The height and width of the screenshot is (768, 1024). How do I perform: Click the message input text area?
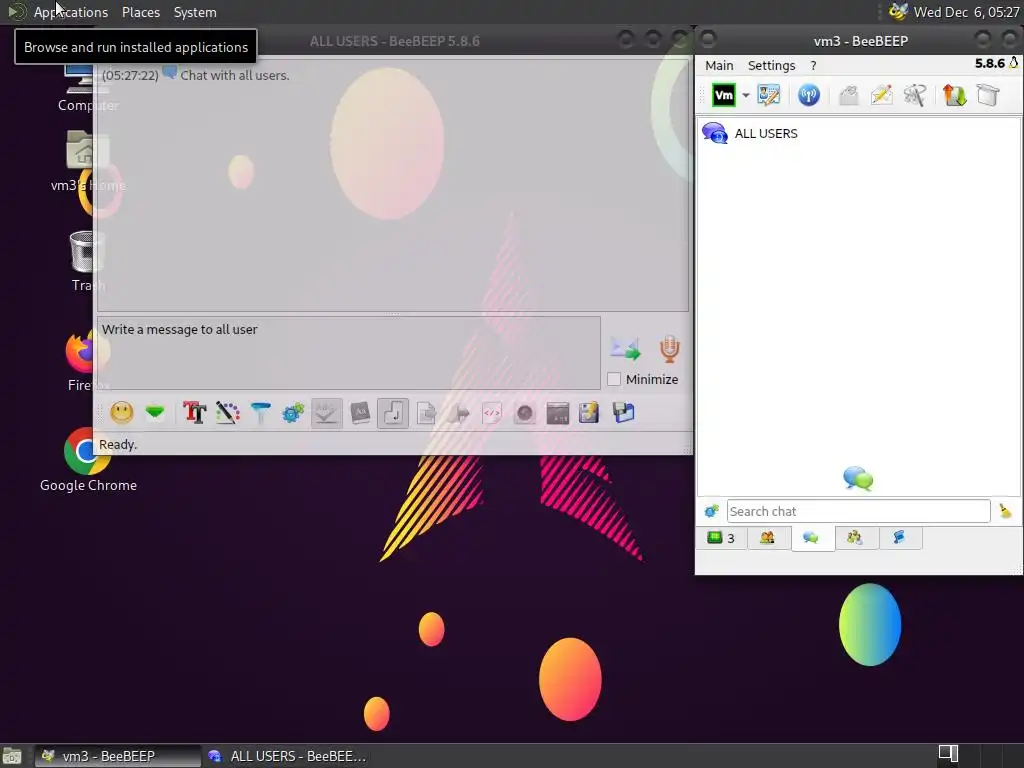(x=349, y=353)
